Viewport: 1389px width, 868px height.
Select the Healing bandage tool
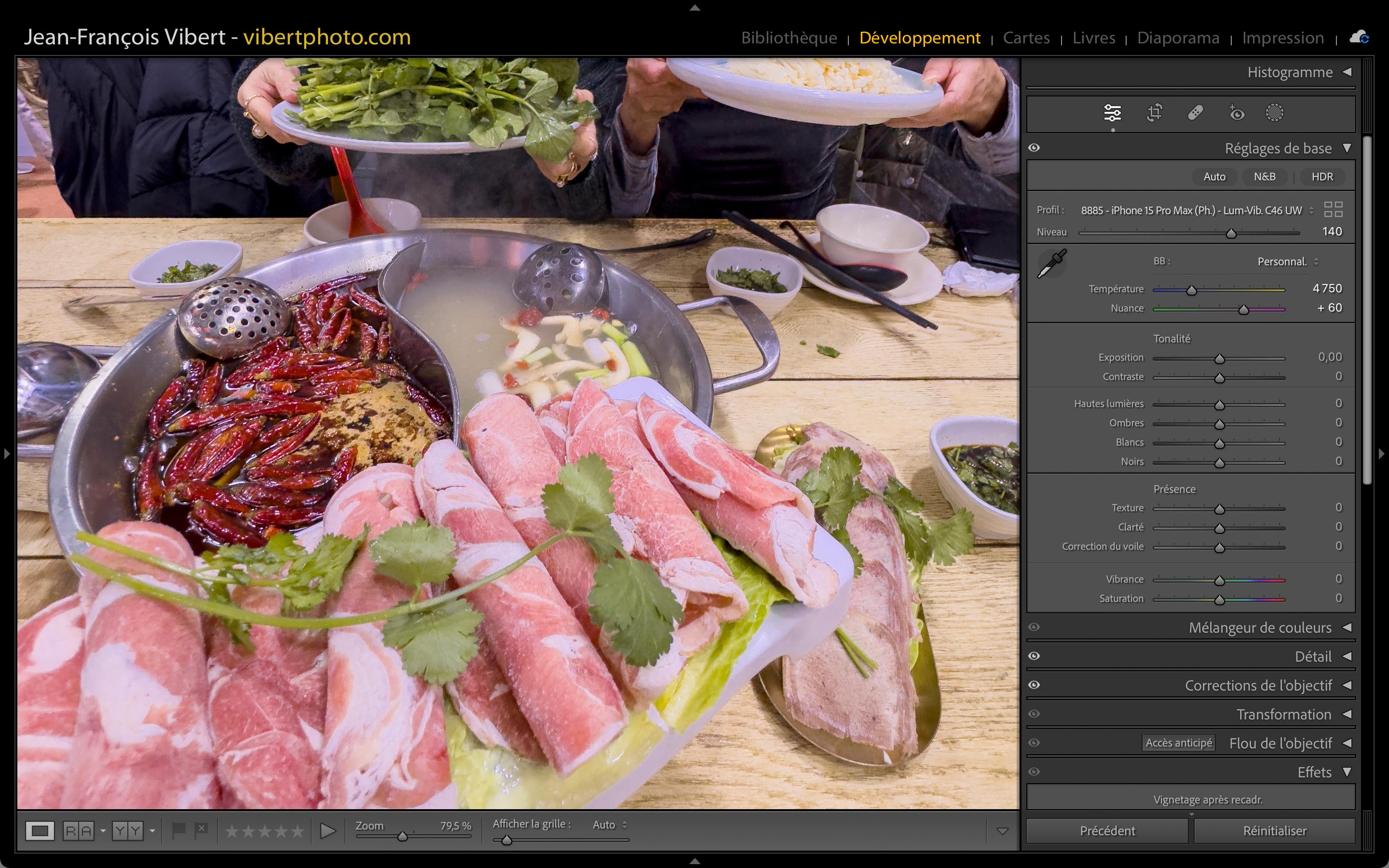click(1196, 113)
